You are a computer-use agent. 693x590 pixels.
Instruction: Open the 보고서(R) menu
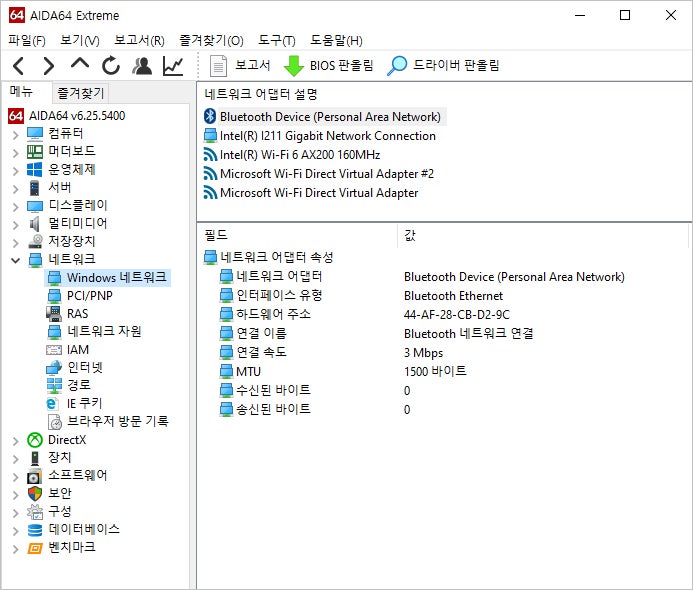click(139, 41)
